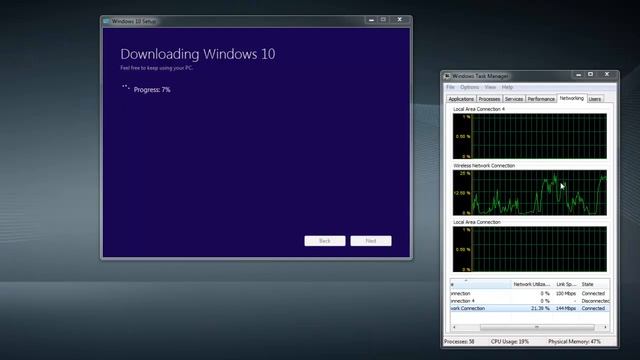Select the row showing 21.39 % utilization

pyautogui.click(x=530, y=309)
